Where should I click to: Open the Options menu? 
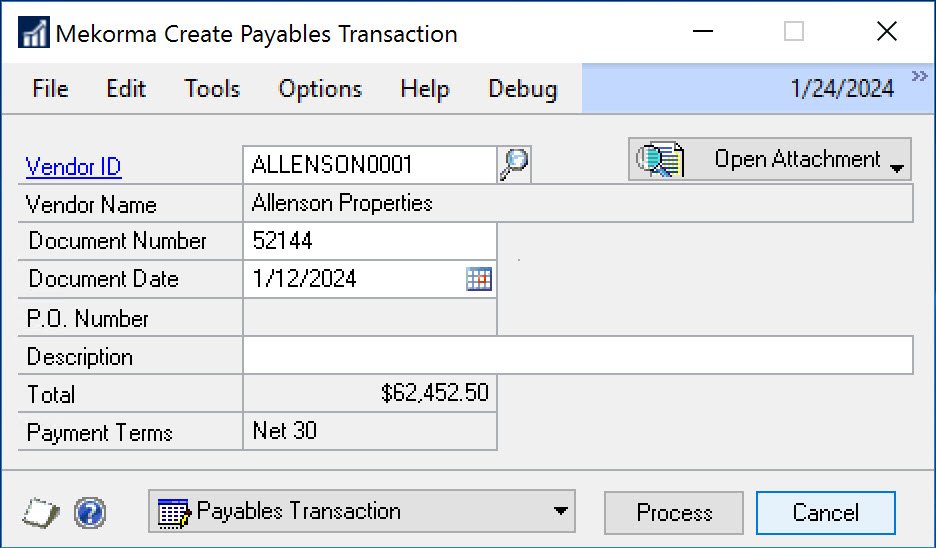320,89
